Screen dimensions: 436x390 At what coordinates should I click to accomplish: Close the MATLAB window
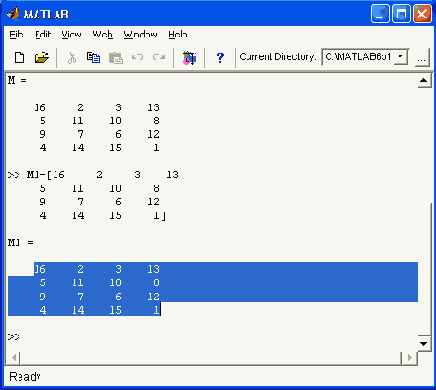pyautogui.click(x=422, y=14)
